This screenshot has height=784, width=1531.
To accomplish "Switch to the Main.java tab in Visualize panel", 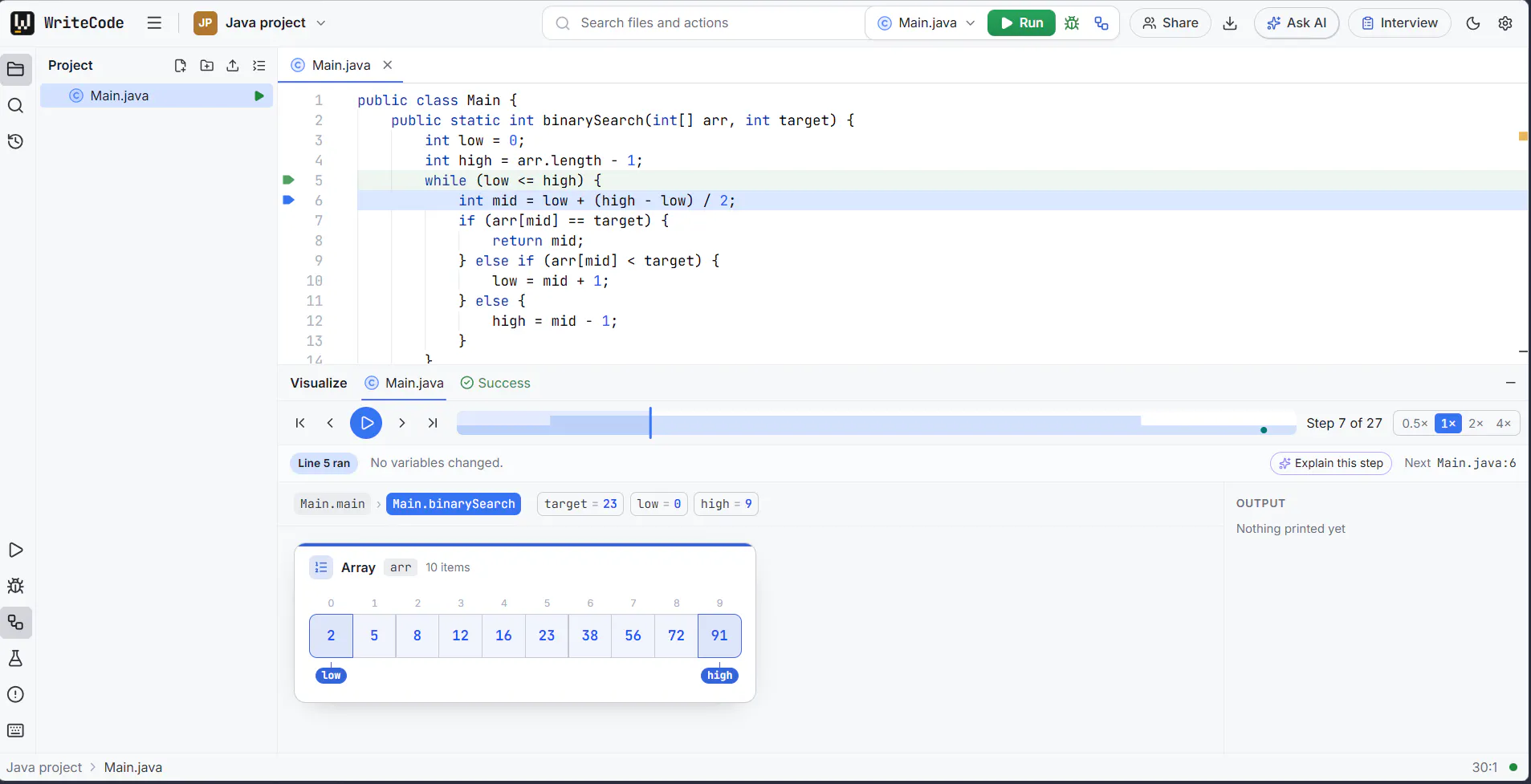I will click(404, 383).
